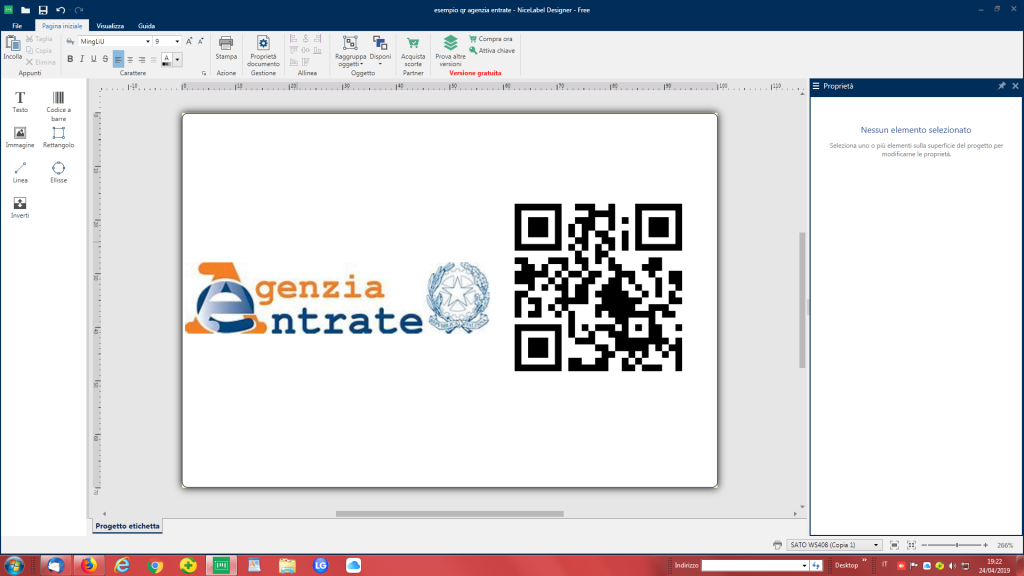Open the MingLiU font name dropdown

pos(148,41)
